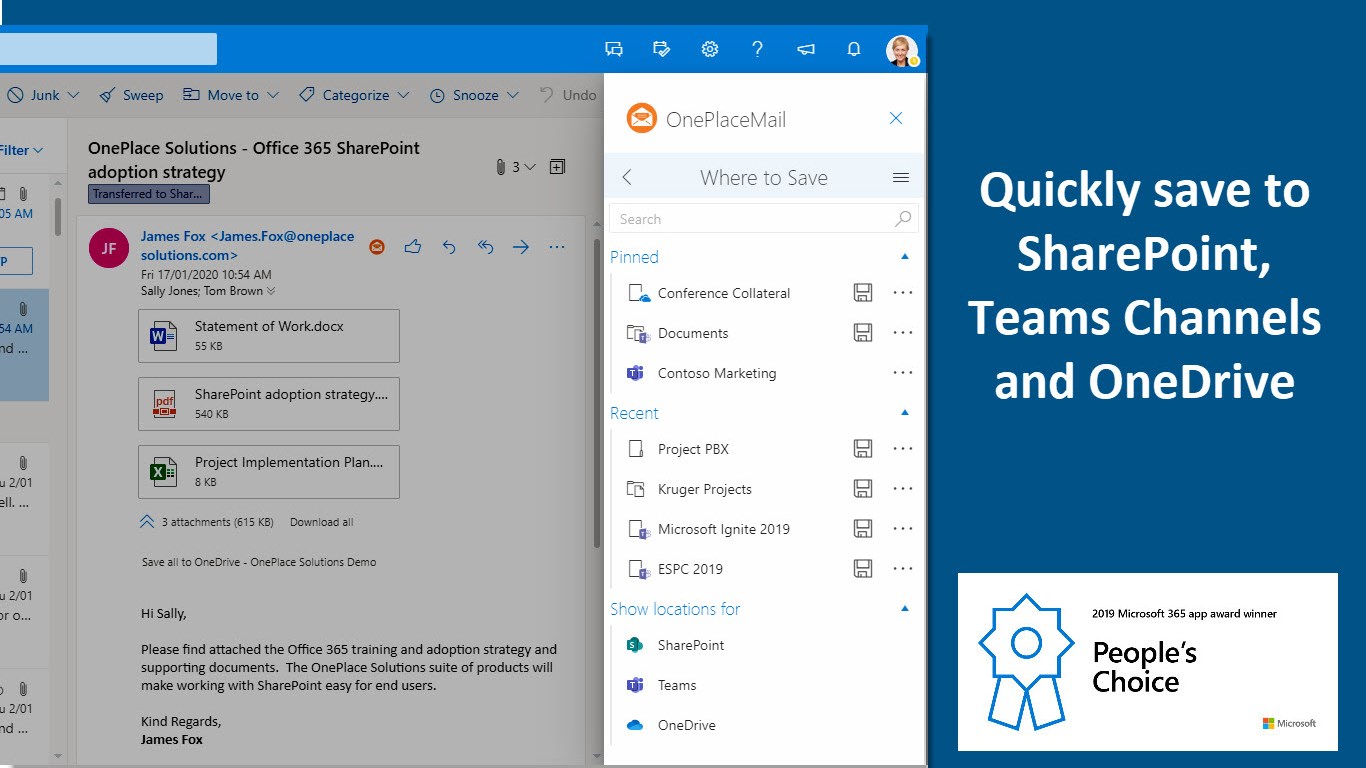Open the notifications bell

click(854, 49)
